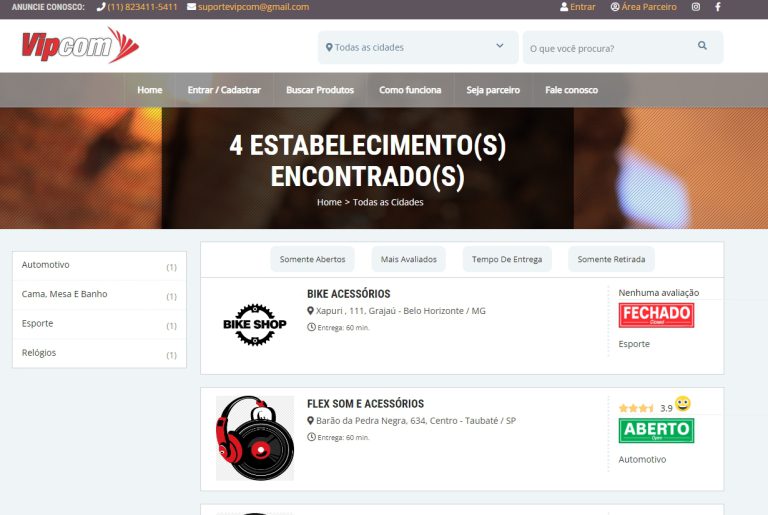Click the search magnifier icon
Screen dimensions: 768x515
(702, 46)
